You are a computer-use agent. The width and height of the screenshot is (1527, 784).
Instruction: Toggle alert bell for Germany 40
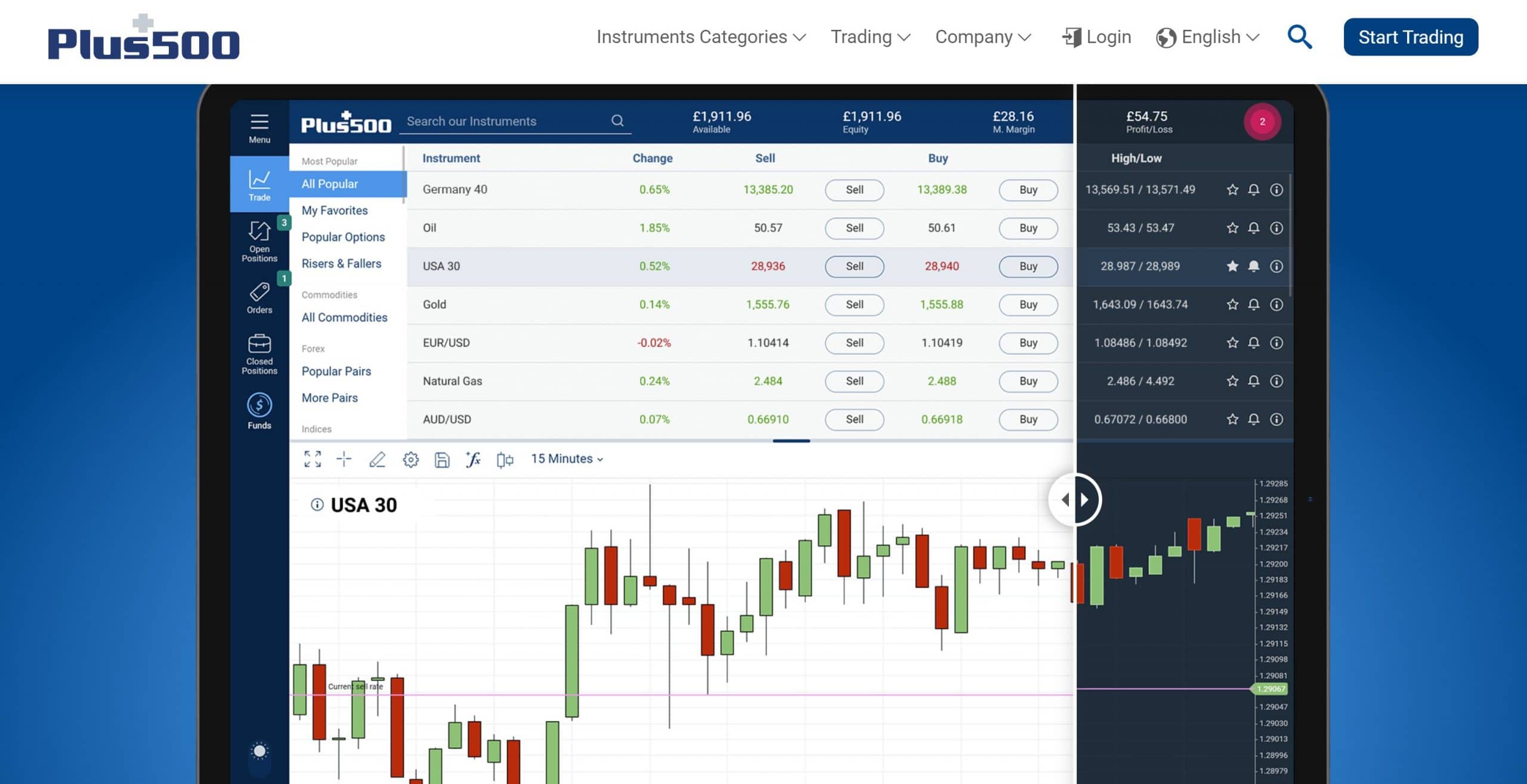pyautogui.click(x=1254, y=190)
